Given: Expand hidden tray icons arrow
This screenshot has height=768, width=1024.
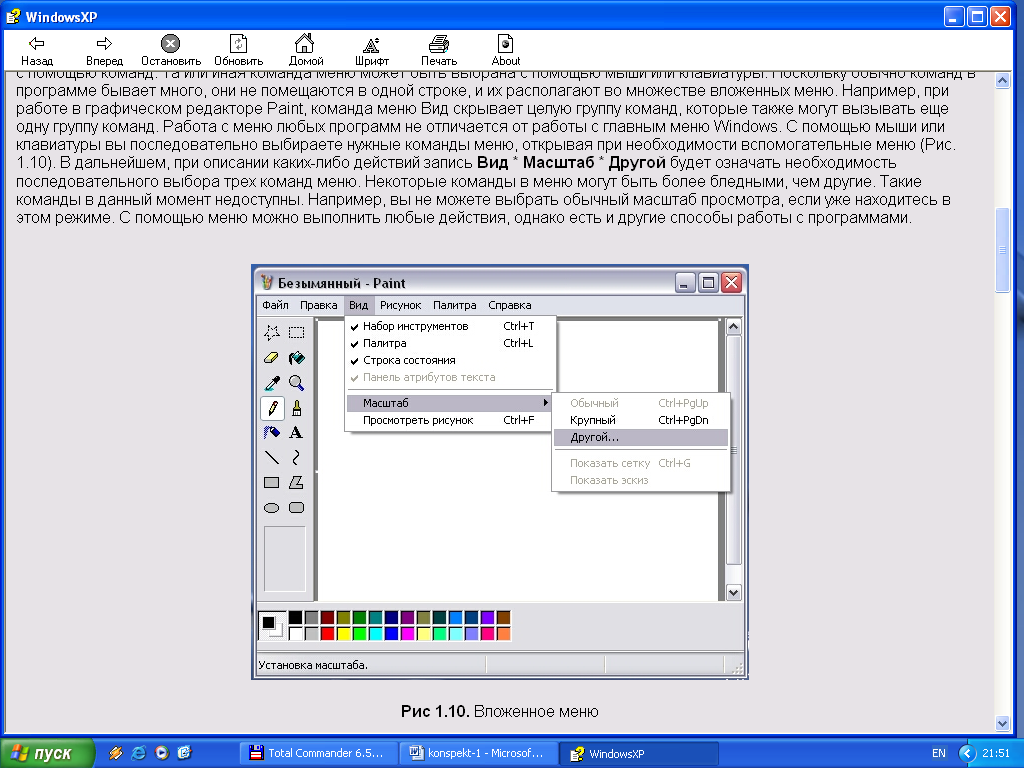Looking at the screenshot, I should click(967, 754).
